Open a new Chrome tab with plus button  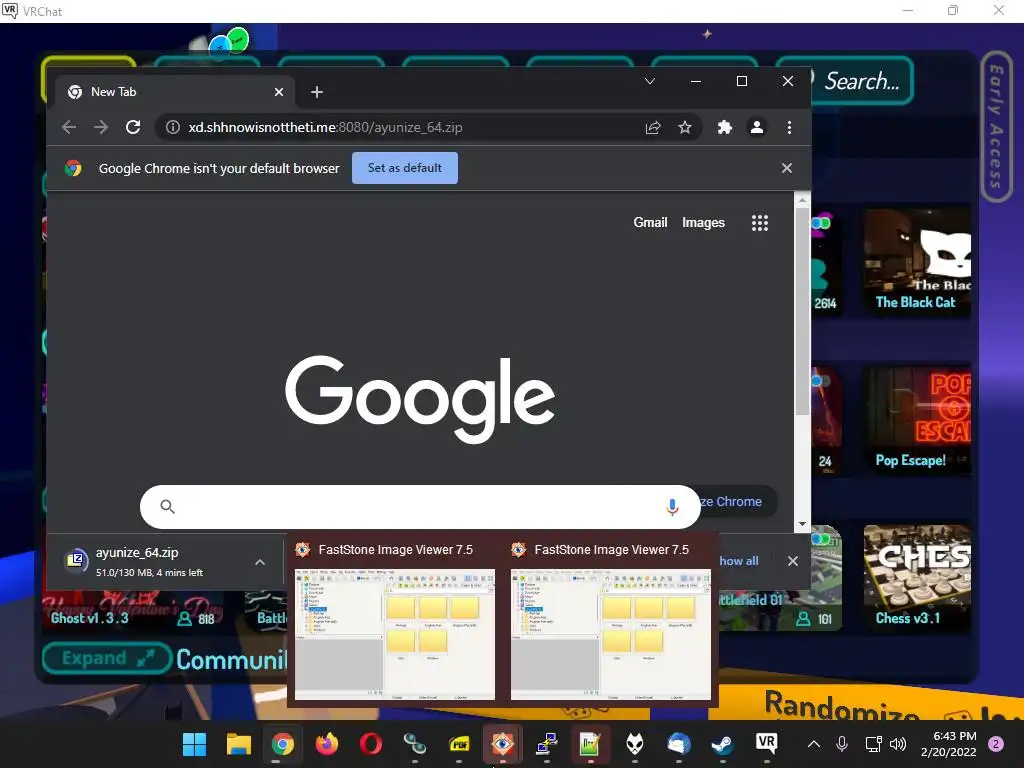click(317, 92)
